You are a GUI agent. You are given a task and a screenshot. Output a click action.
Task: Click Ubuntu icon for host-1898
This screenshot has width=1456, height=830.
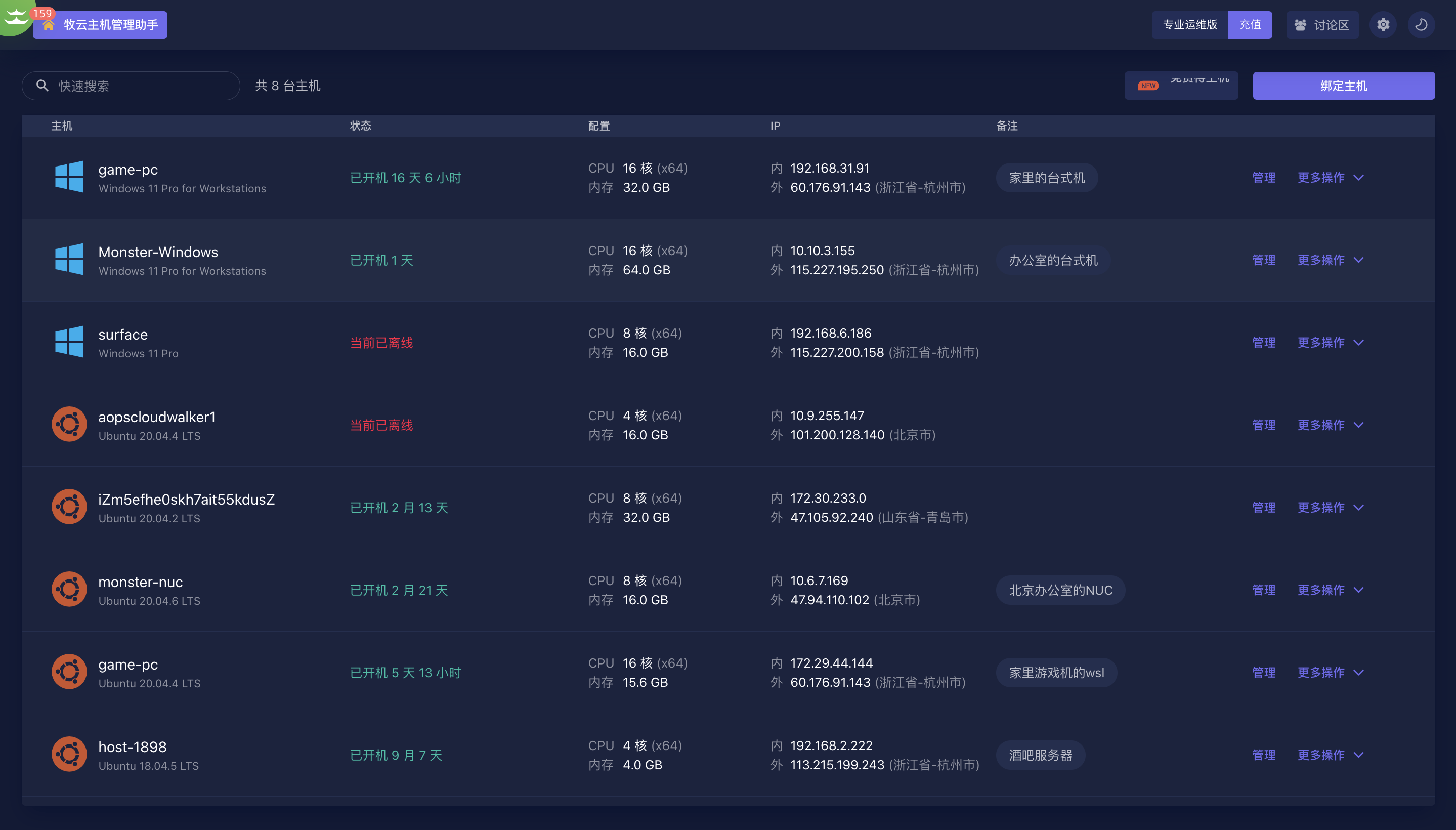click(x=69, y=754)
